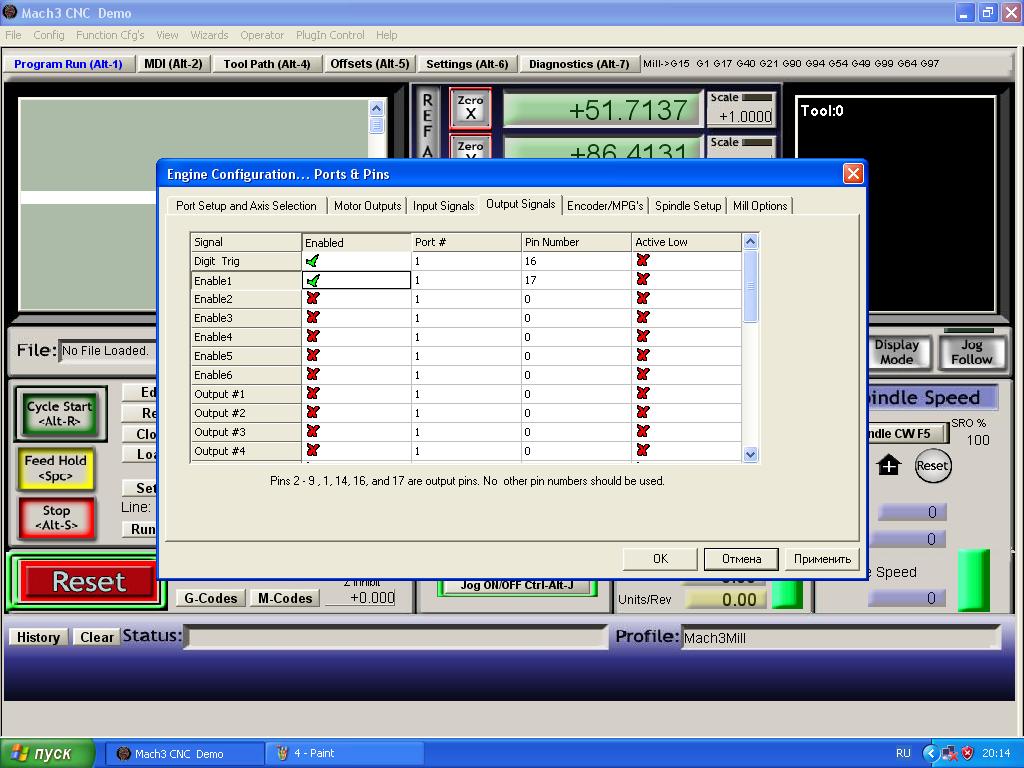This screenshot has height=768, width=1024.
Task: Toggle Enabled check for Enable1
Action: click(x=313, y=280)
